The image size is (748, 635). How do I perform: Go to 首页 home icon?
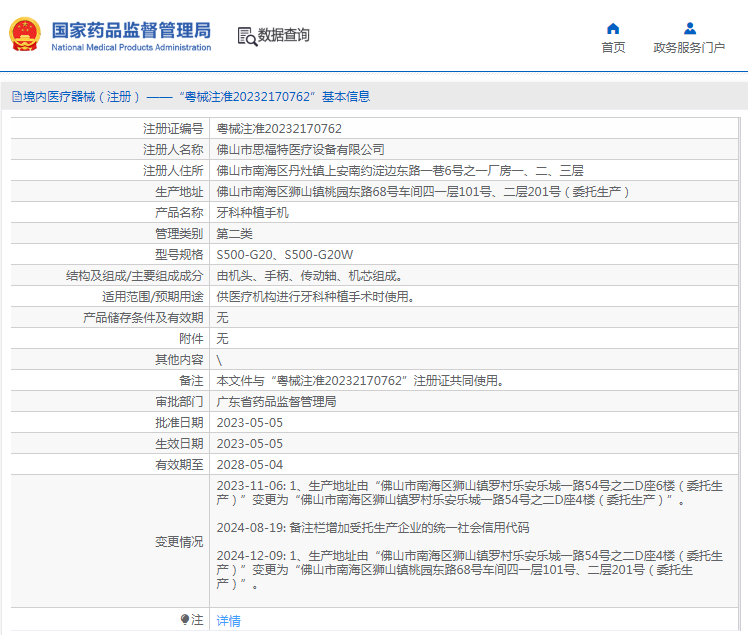(x=613, y=29)
